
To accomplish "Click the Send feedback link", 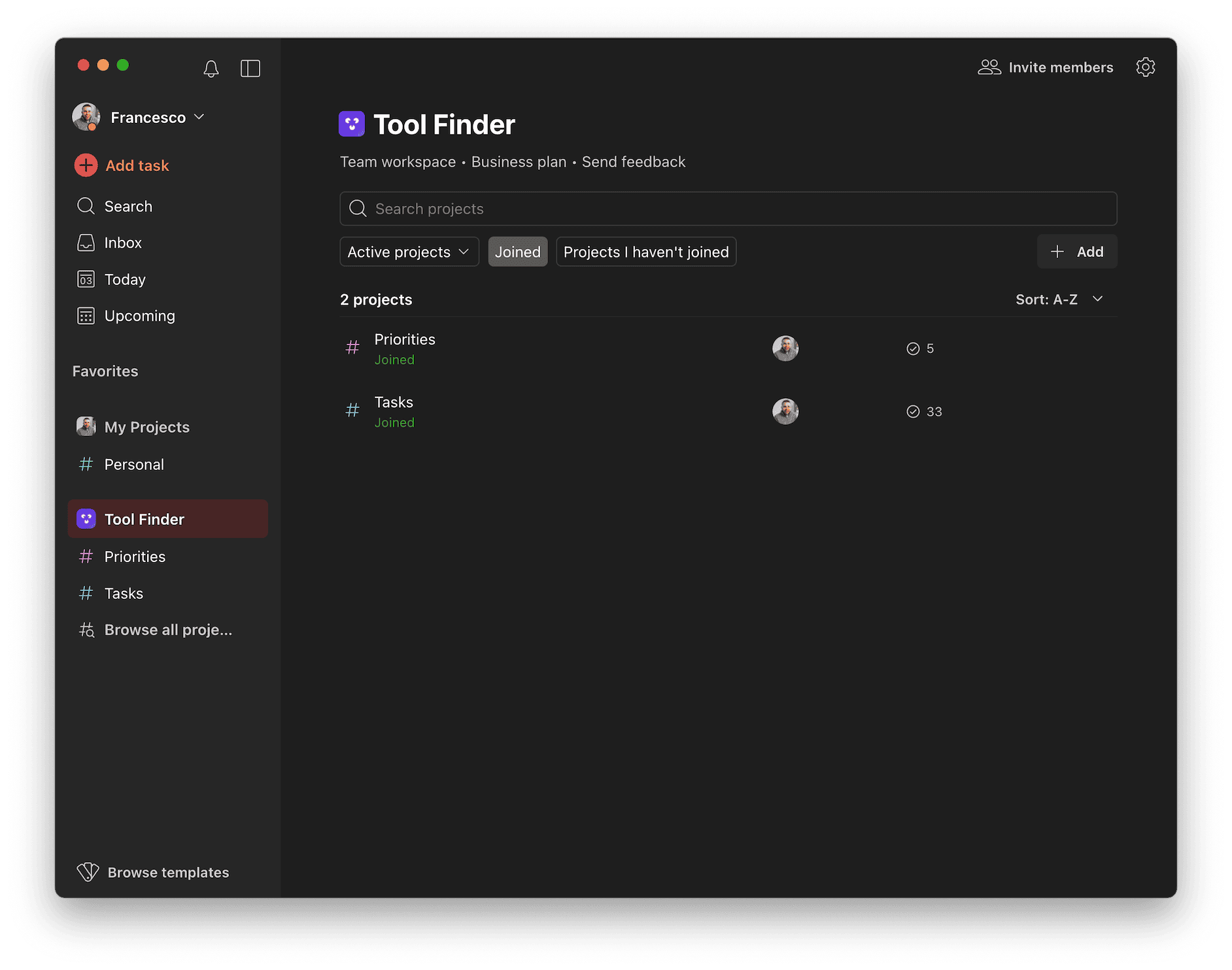I will (633, 161).
